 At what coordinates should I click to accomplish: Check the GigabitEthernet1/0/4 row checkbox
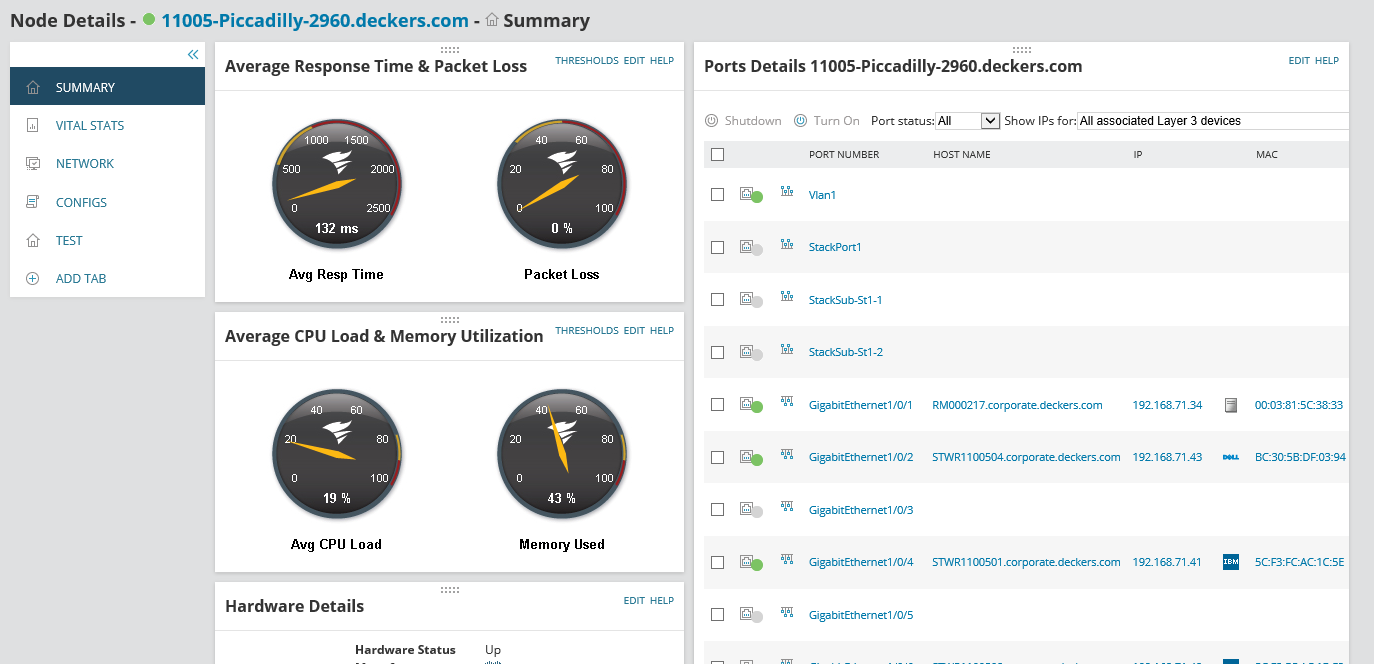[717, 562]
